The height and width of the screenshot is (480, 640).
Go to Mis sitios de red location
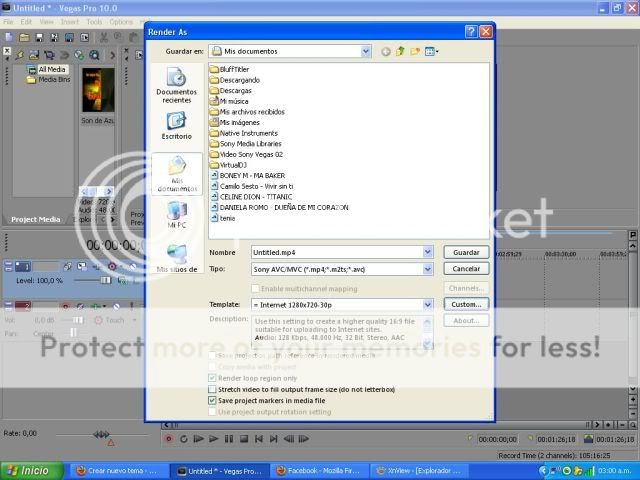point(176,258)
